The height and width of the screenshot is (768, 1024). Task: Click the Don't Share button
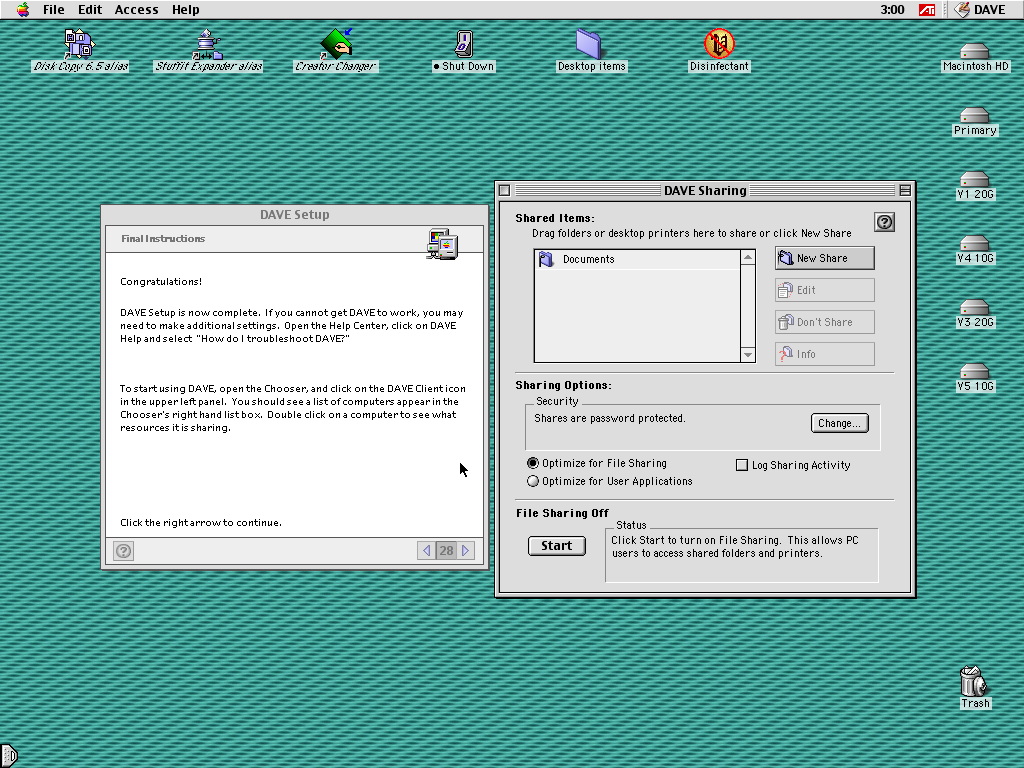(x=825, y=322)
